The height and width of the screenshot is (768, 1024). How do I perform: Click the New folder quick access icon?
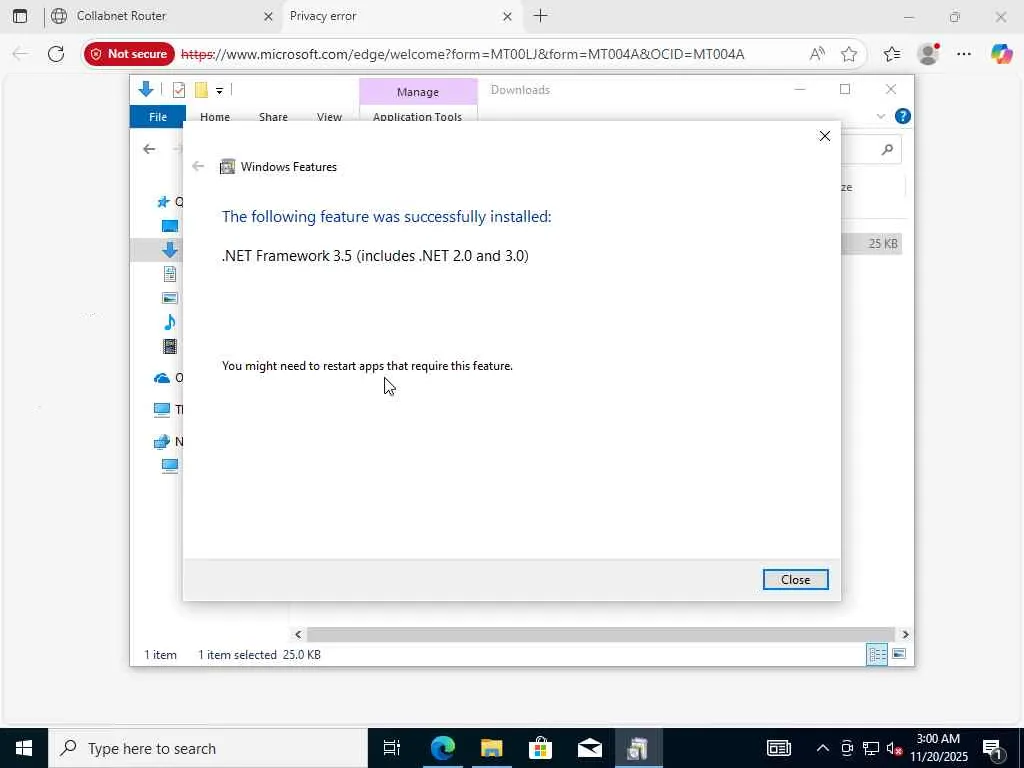[x=201, y=90]
